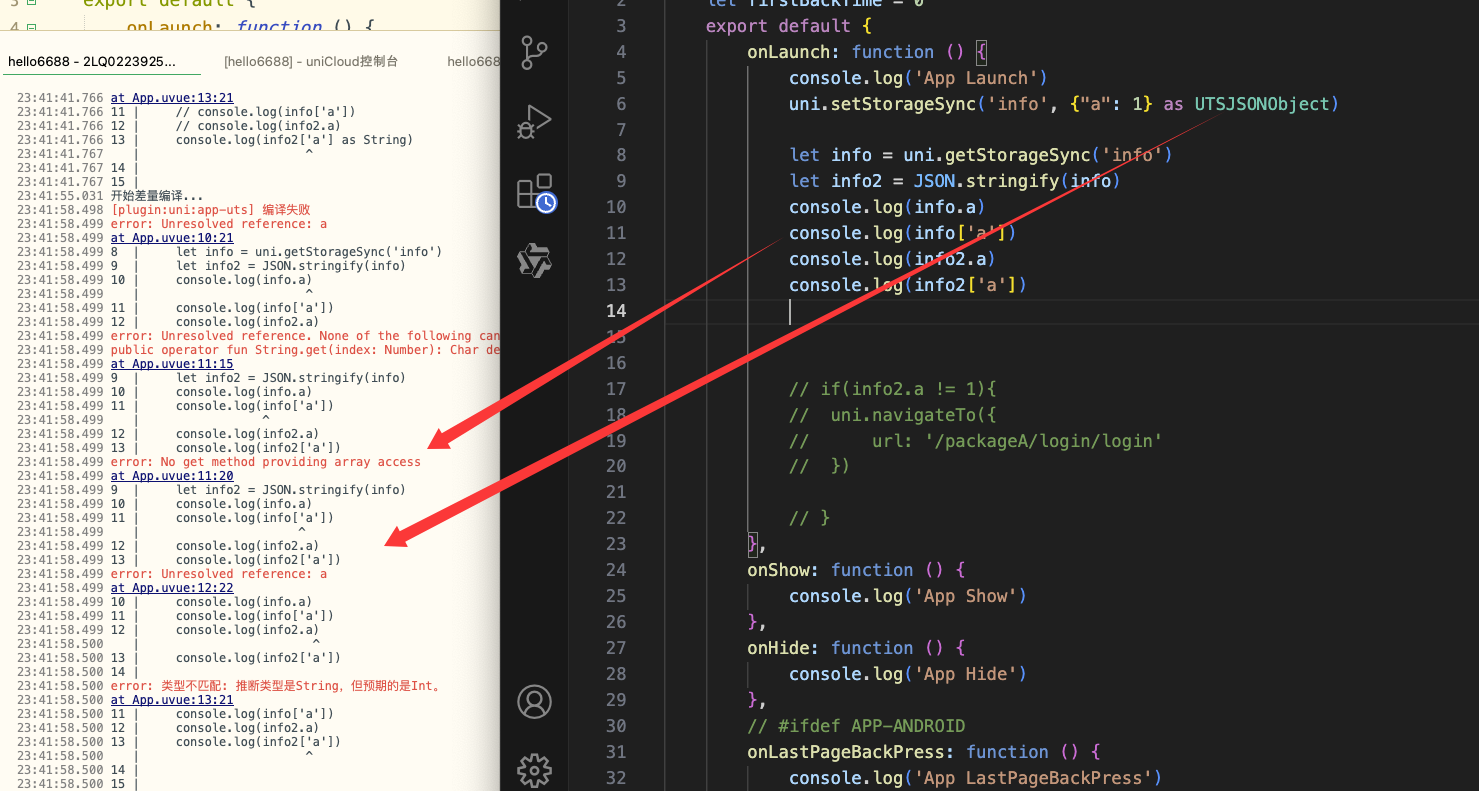Screen dimensions: 1479x791
Task: Click the '类型不匹配' type mismatch error line
Action: [x=276, y=686]
